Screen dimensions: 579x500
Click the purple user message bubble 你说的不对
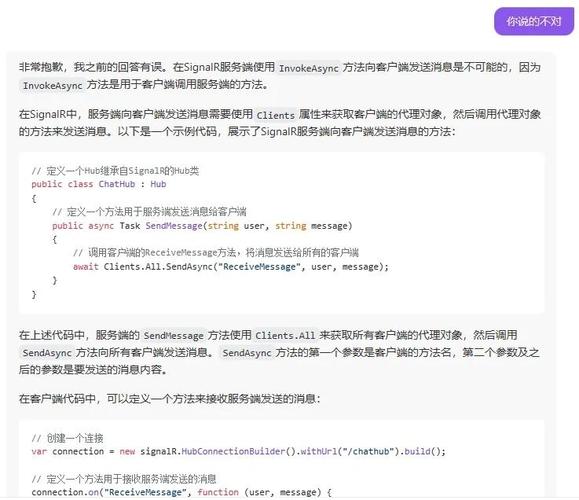pos(534,21)
